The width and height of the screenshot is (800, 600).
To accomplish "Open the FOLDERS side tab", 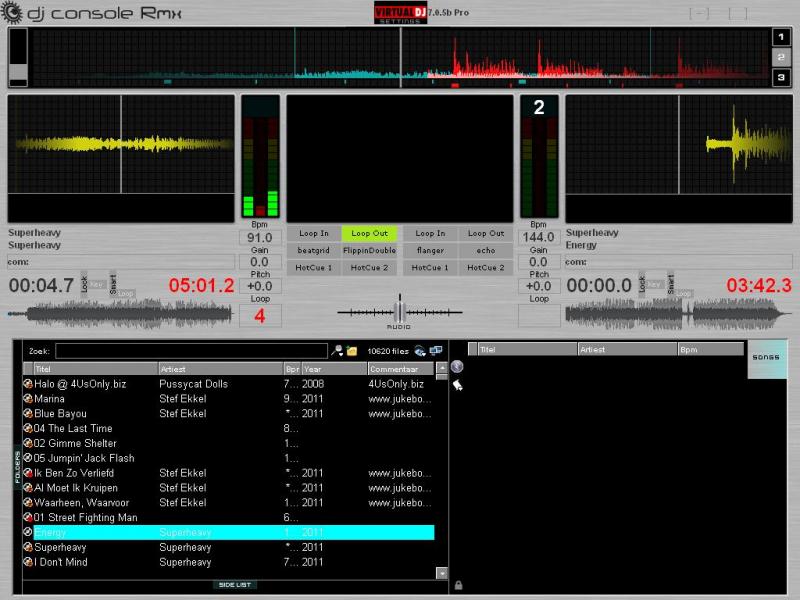I will [17, 467].
